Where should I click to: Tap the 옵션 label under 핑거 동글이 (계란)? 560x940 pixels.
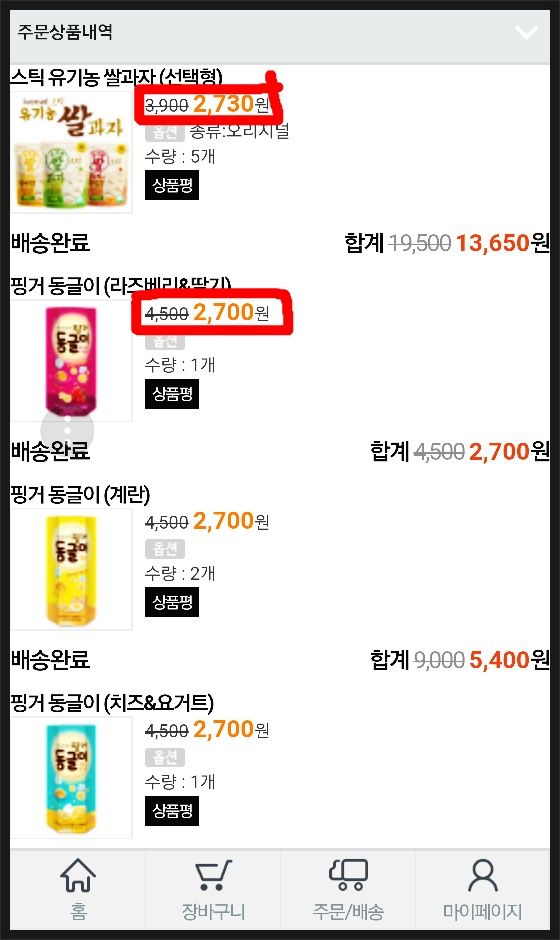(165, 549)
